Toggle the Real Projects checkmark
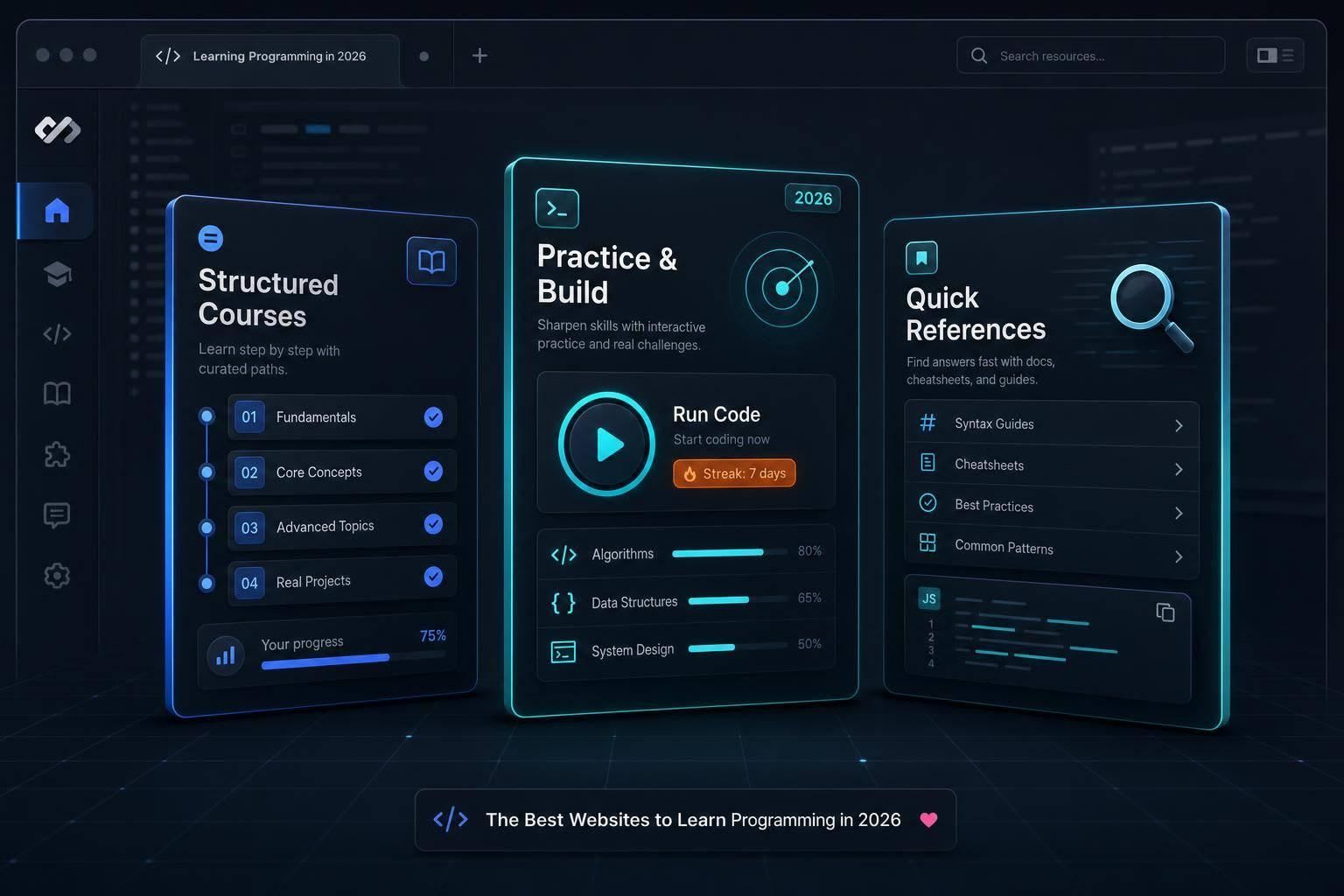The height and width of the screenshot is (896, 1344). [433, 577]
